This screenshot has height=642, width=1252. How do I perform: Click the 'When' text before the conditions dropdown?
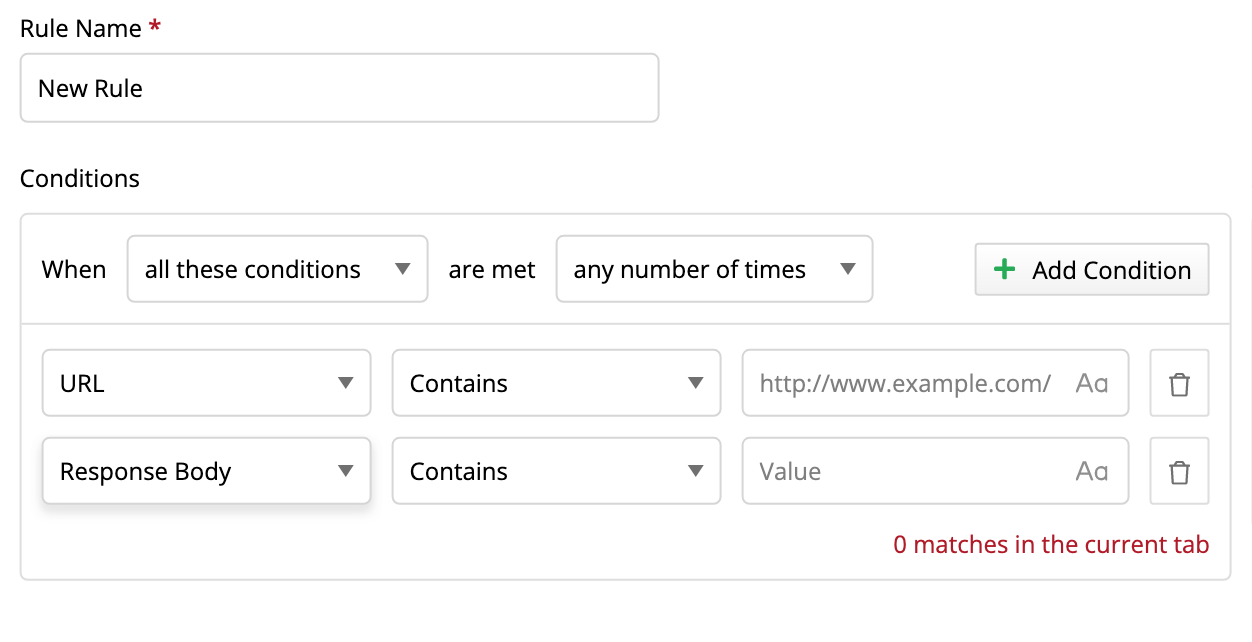click(x=74, y=270)
